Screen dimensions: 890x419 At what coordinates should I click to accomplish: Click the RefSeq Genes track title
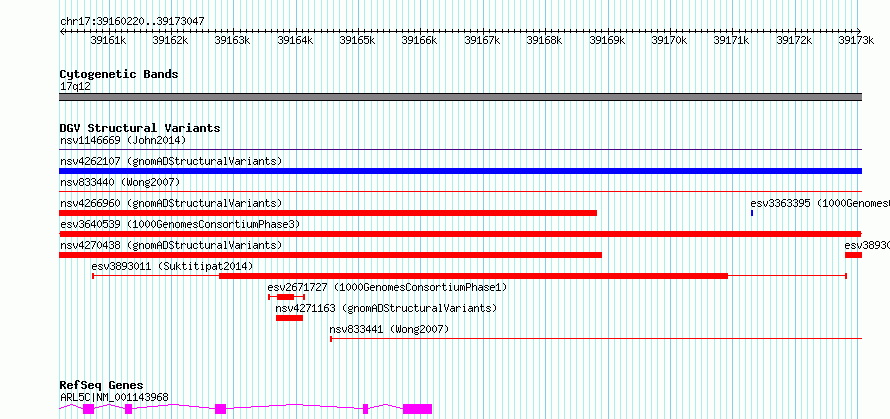(102, 386)
